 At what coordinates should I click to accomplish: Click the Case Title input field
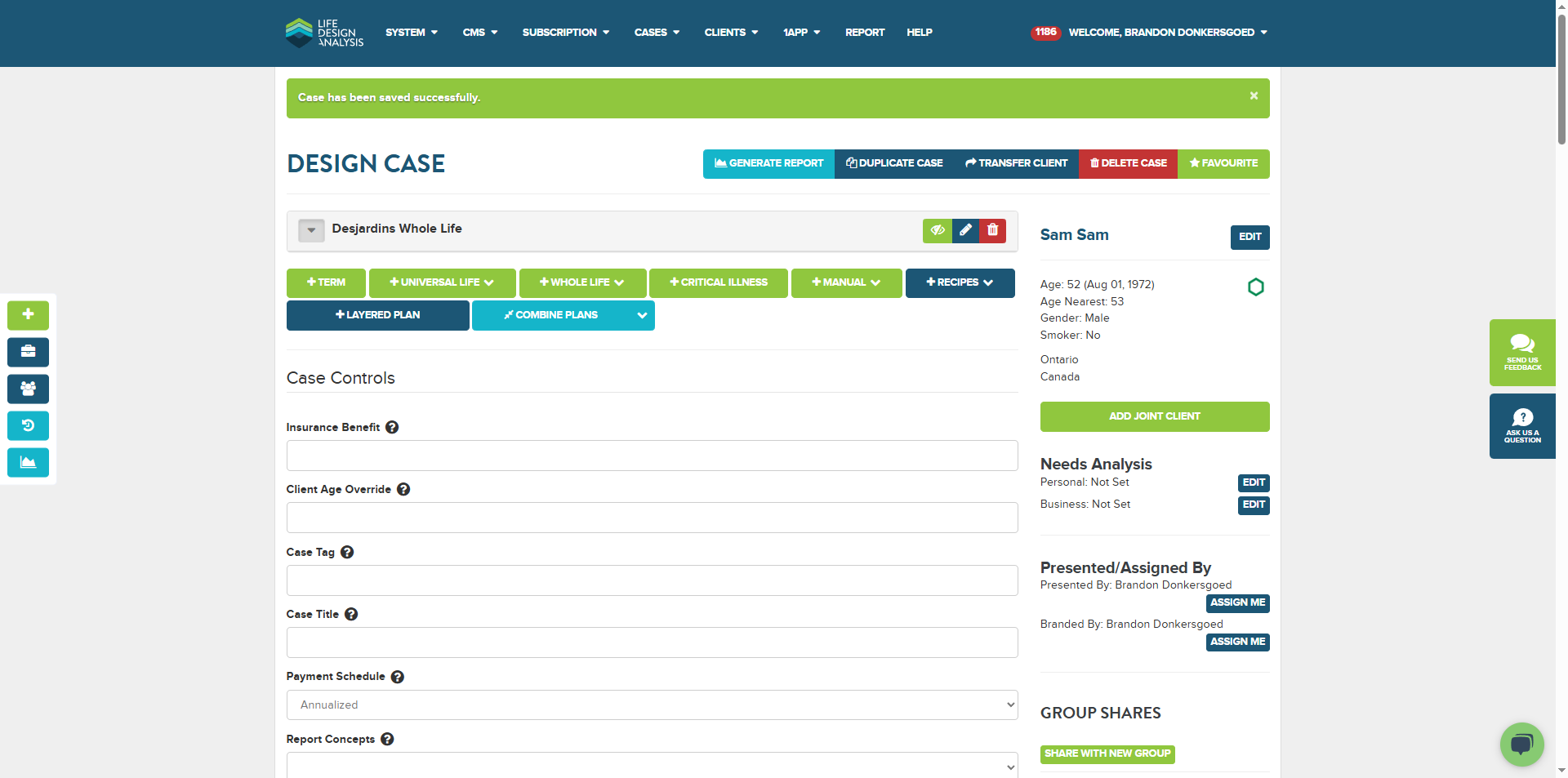652,642
